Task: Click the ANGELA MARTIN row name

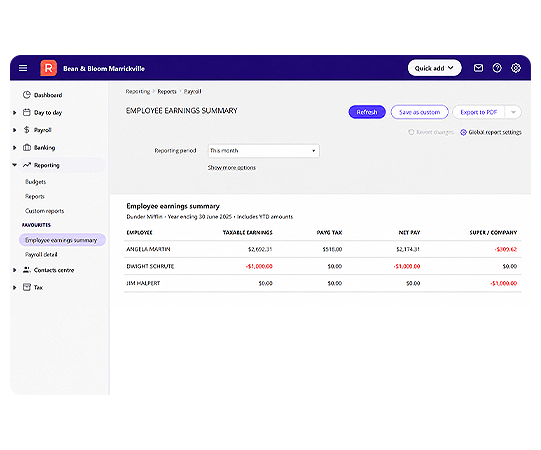Action: click(148, 249)
